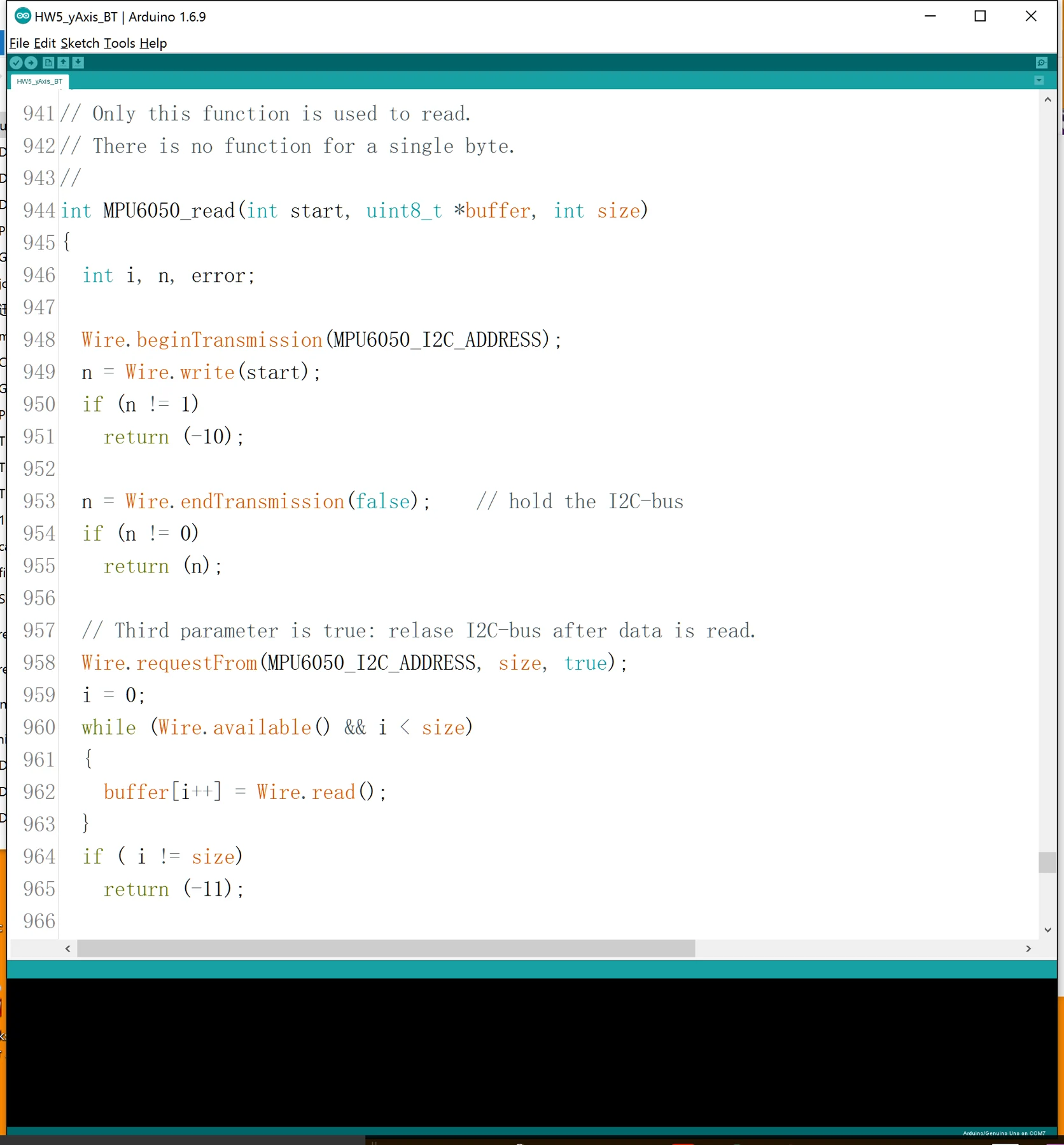Image resolution: width=1064 pixels, height=1145 pixels.
Task: Click on Wire.endTransmission in line 953
Action: tap(235, 501)
